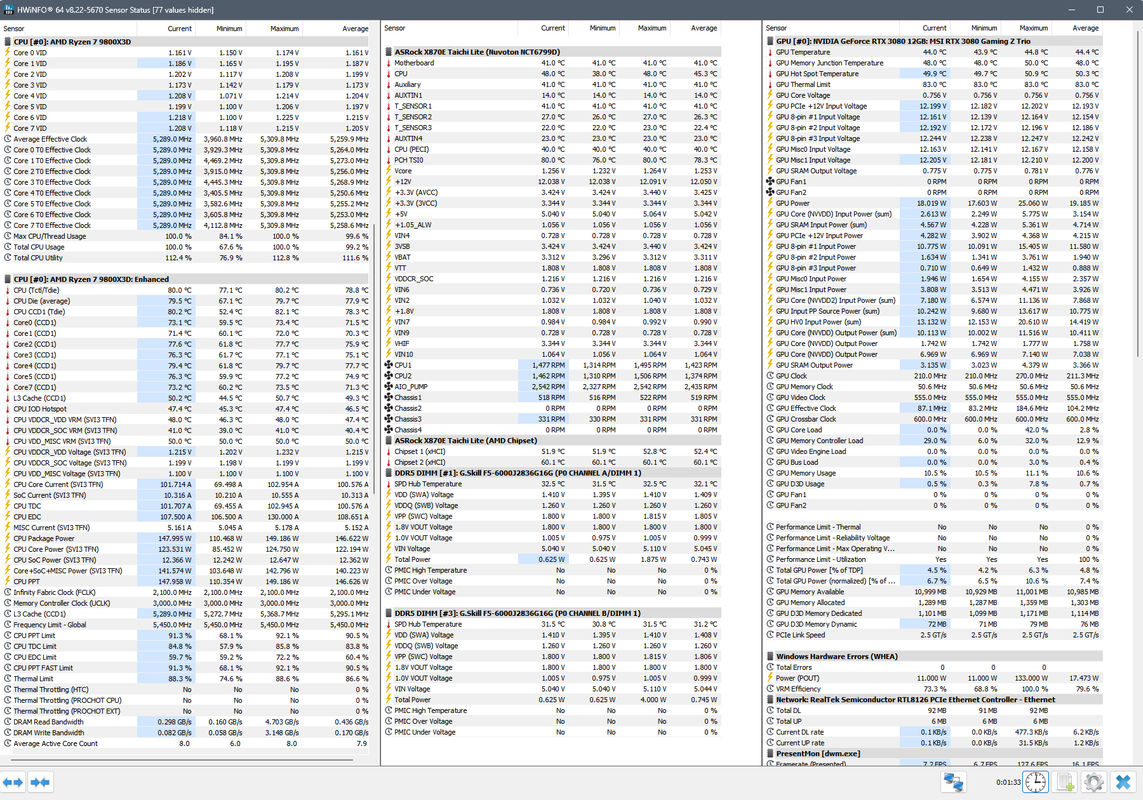The height and width of the screenshot is (800, 1143).
Task: Select ASRock X870E Taichi Lite (AMD Chipset) header
Action: (x=552, y=440)
